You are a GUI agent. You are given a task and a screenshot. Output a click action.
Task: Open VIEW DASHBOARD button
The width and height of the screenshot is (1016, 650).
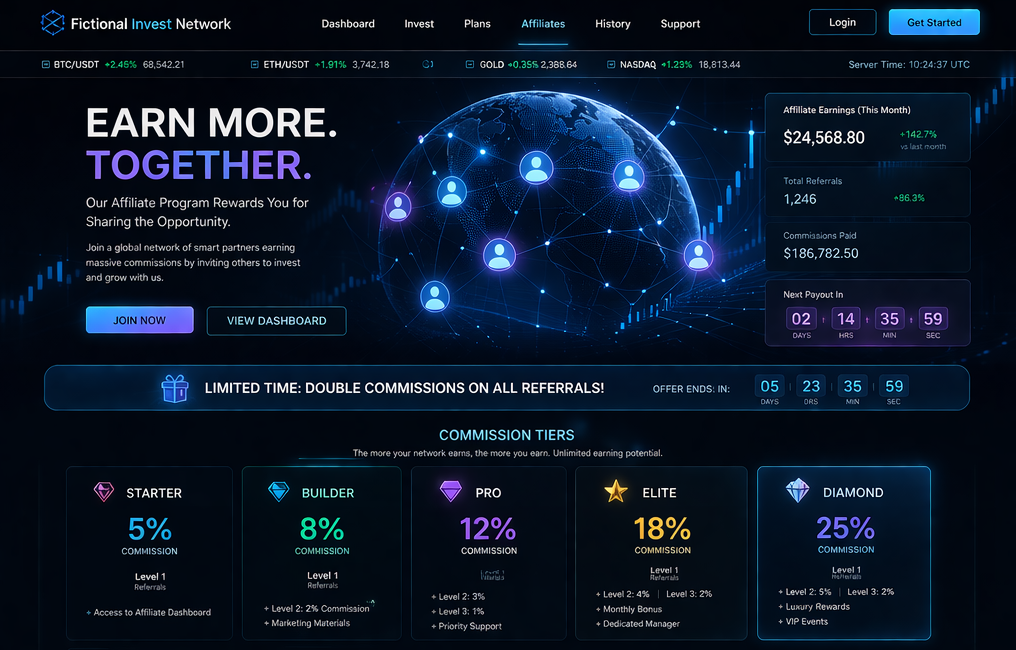276,320
